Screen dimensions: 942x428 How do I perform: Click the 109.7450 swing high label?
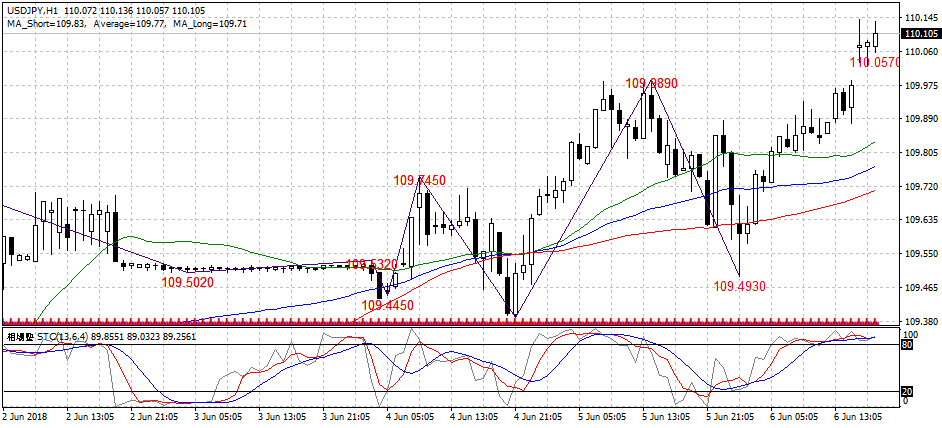tap(419, 181)
